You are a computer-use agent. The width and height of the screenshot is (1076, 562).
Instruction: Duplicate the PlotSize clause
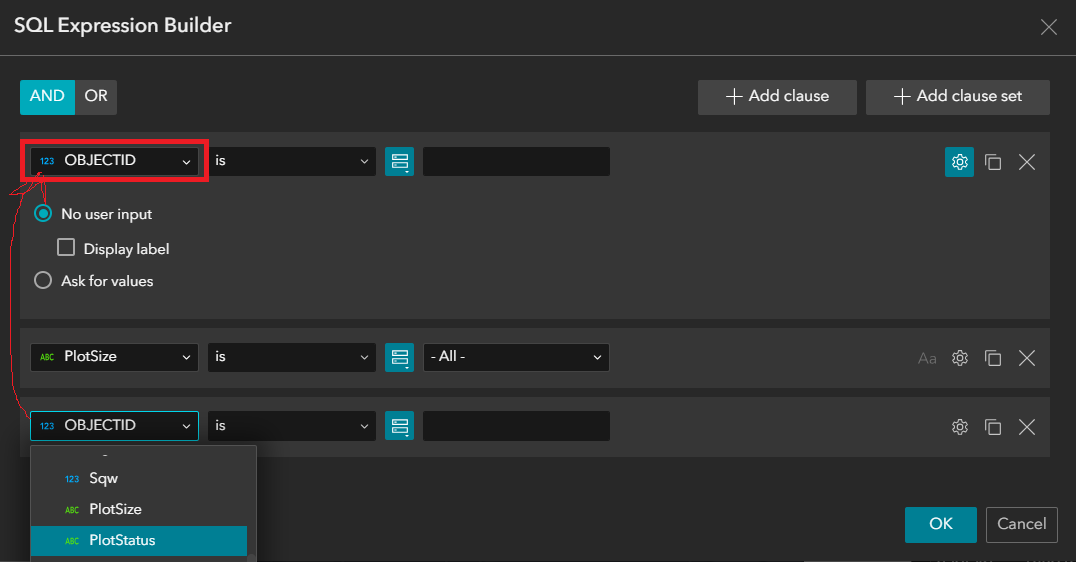(x=993, y=358)
